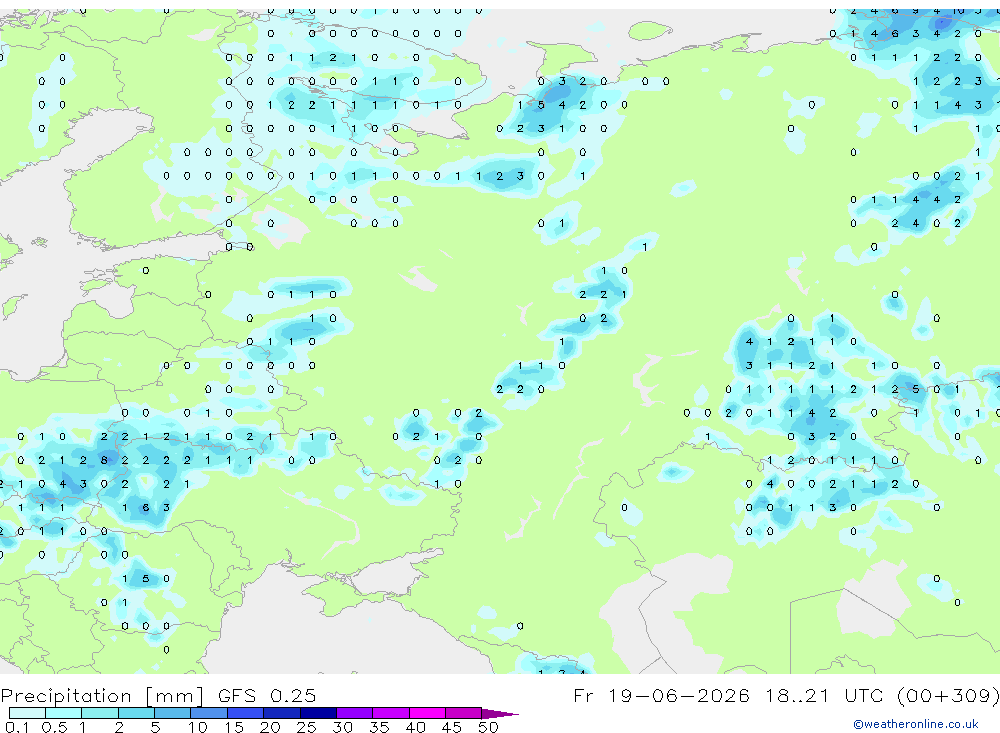Click the legend label '20'
The height and width of the screenshot is (733, 1000).
click(270, 727)
